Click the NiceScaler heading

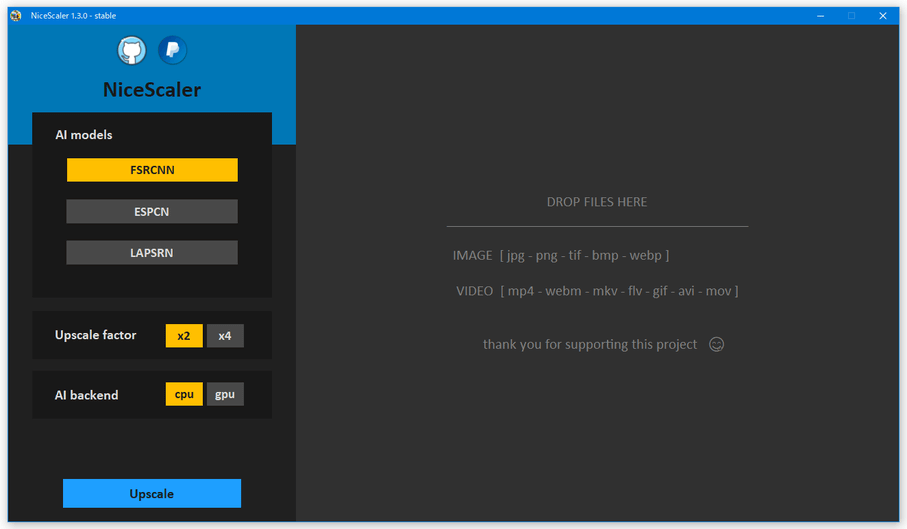click(x=152, y=90)
